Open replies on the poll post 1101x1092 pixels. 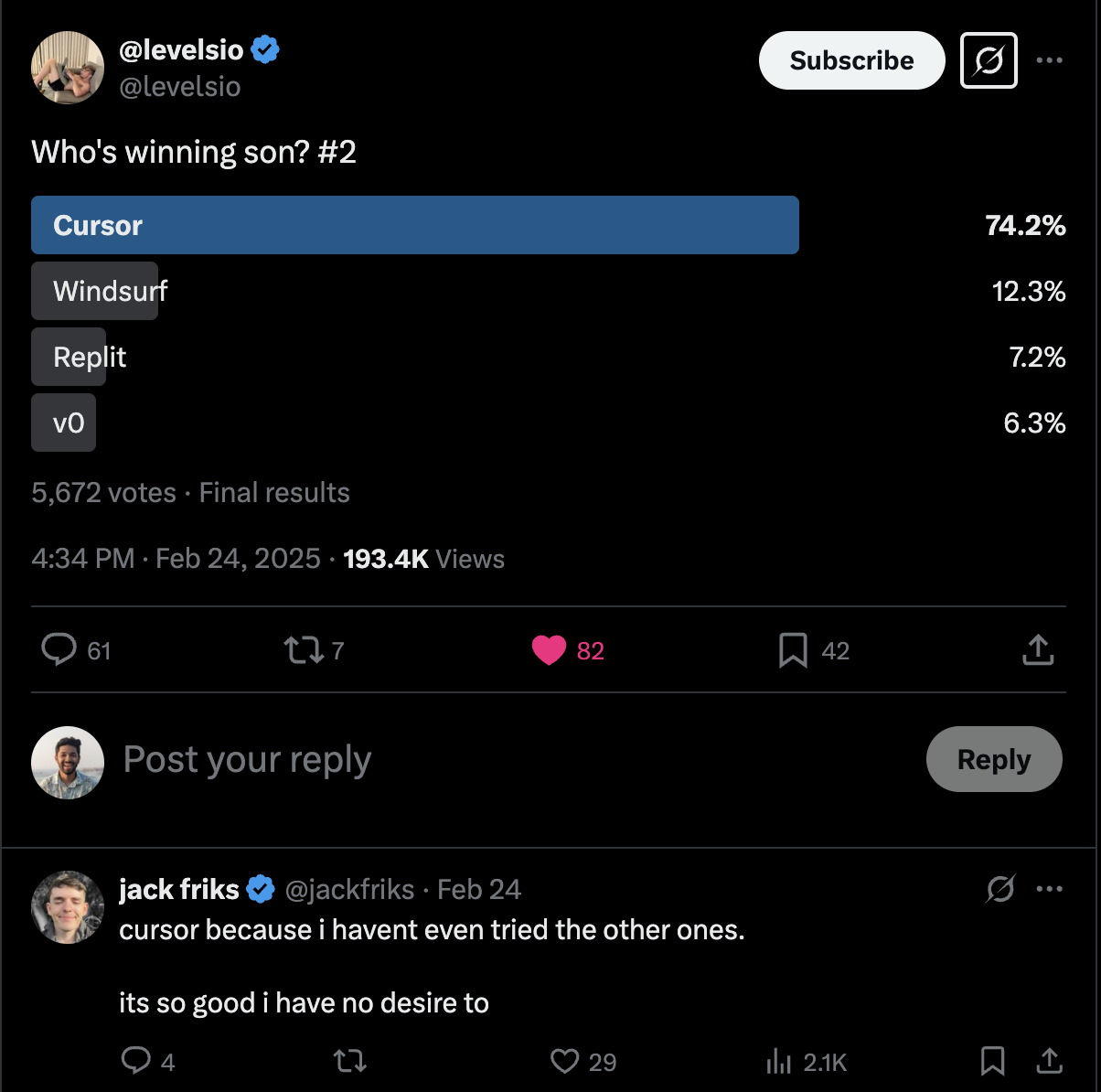pyautogui.click(x=59, y=650)
